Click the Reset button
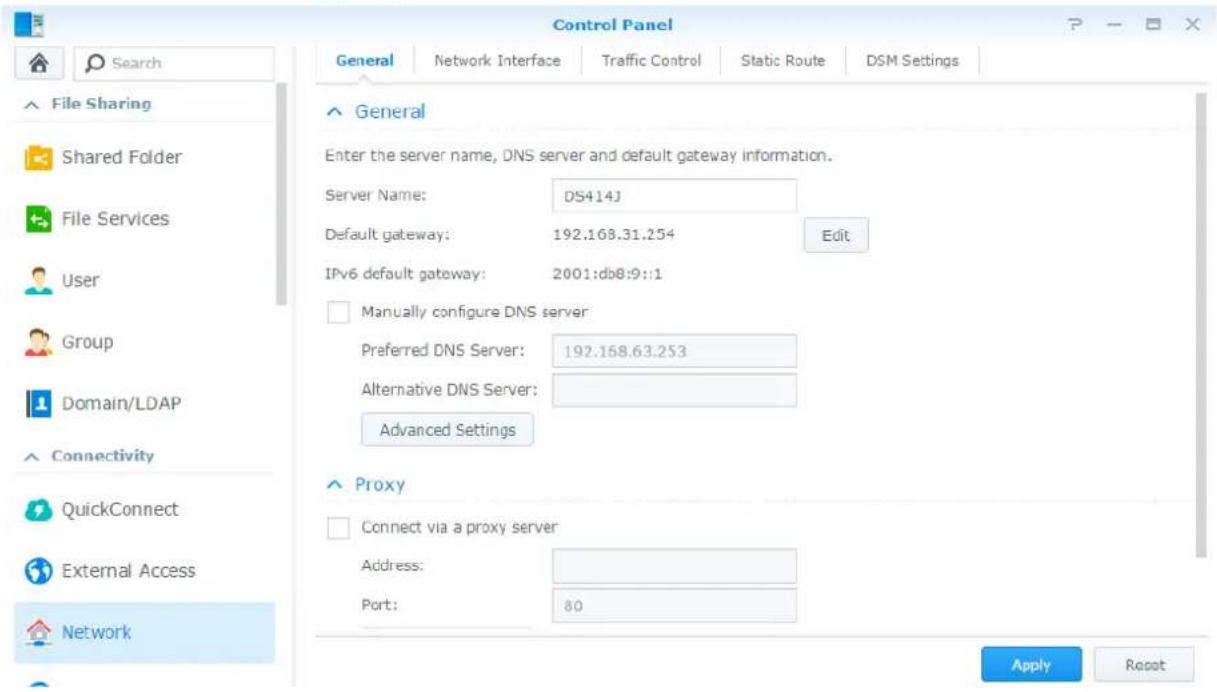Screen dimensions: 1217x692 click(1145, 665)
